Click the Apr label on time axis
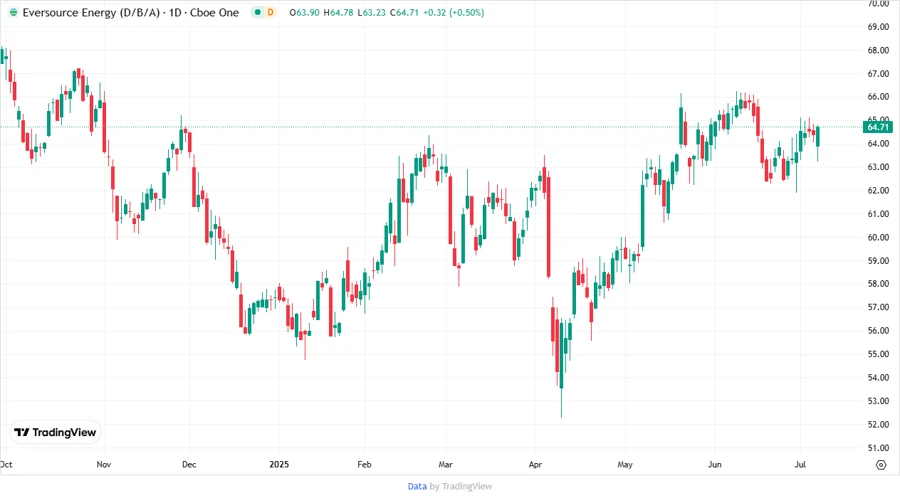The image size is (900, 498). 535,464
